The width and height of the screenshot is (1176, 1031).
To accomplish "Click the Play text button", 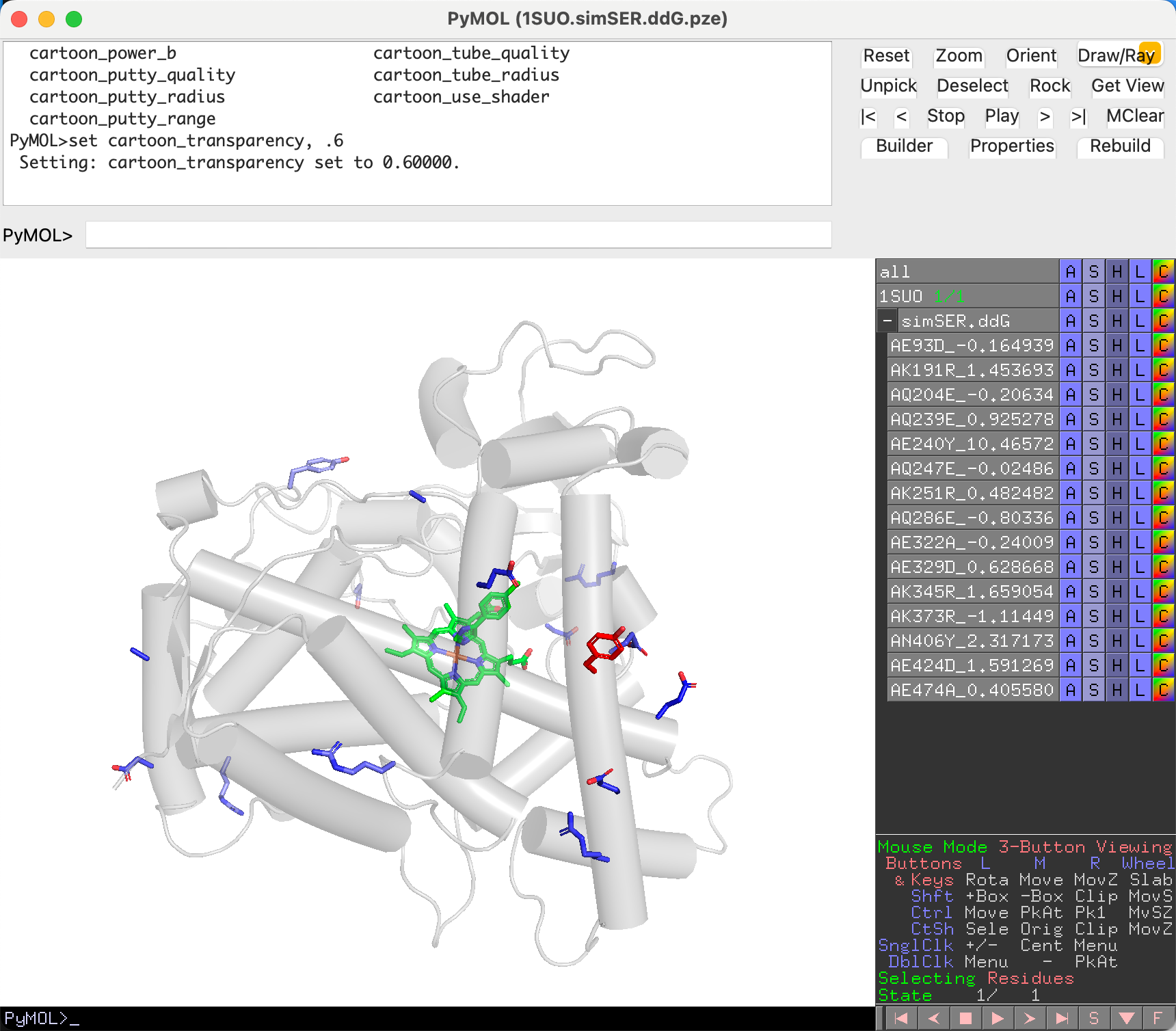I will [x=1002, y=116].
